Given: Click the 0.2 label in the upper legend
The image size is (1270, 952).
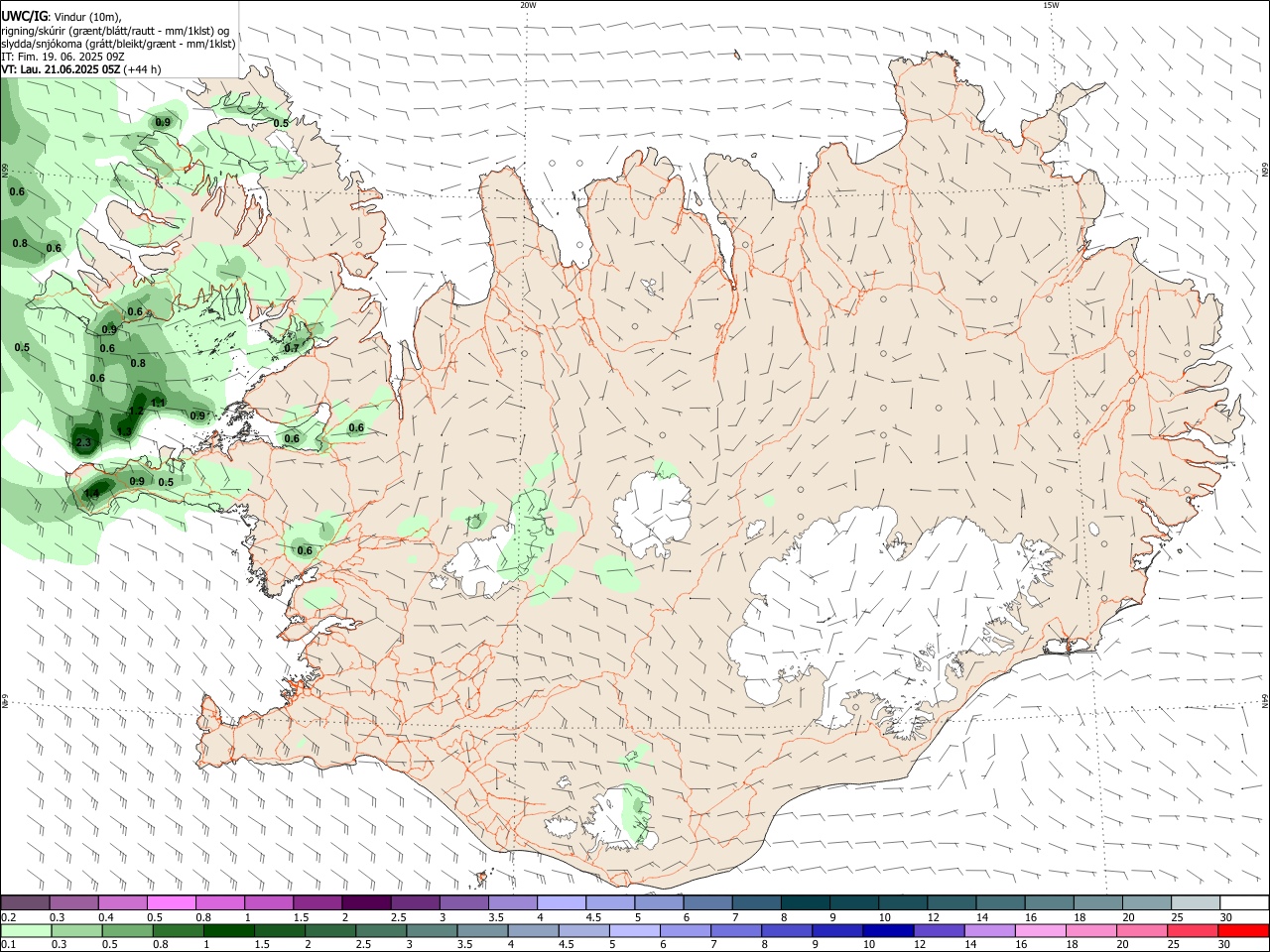Looking at the screenshot, I should coord(8,917).
